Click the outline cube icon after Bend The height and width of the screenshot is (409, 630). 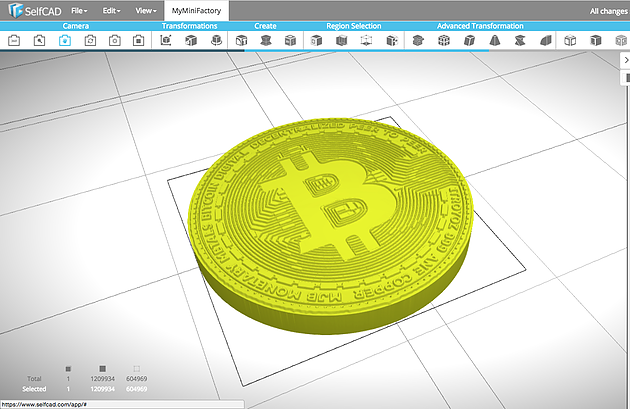pos(570,40)
